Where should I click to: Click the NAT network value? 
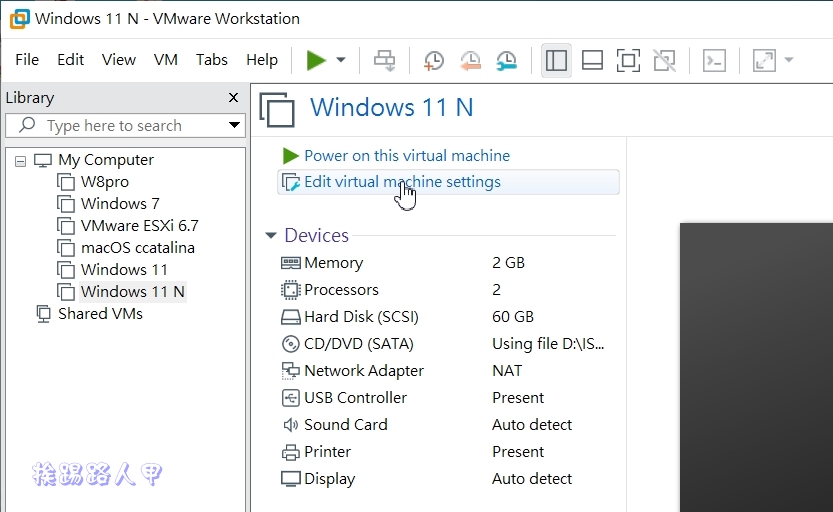pos(507,371)
